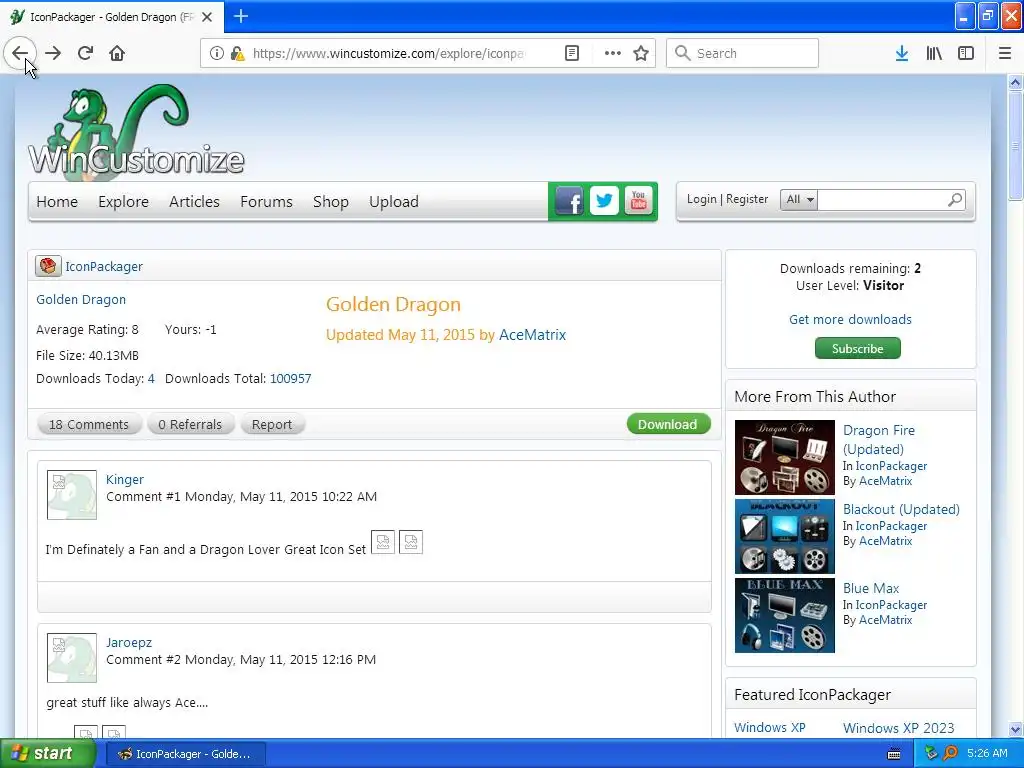The width and height of the screenshot is (1024, 768).
Task: Click Jaroepz's avatar image
Action: point(72,658)
